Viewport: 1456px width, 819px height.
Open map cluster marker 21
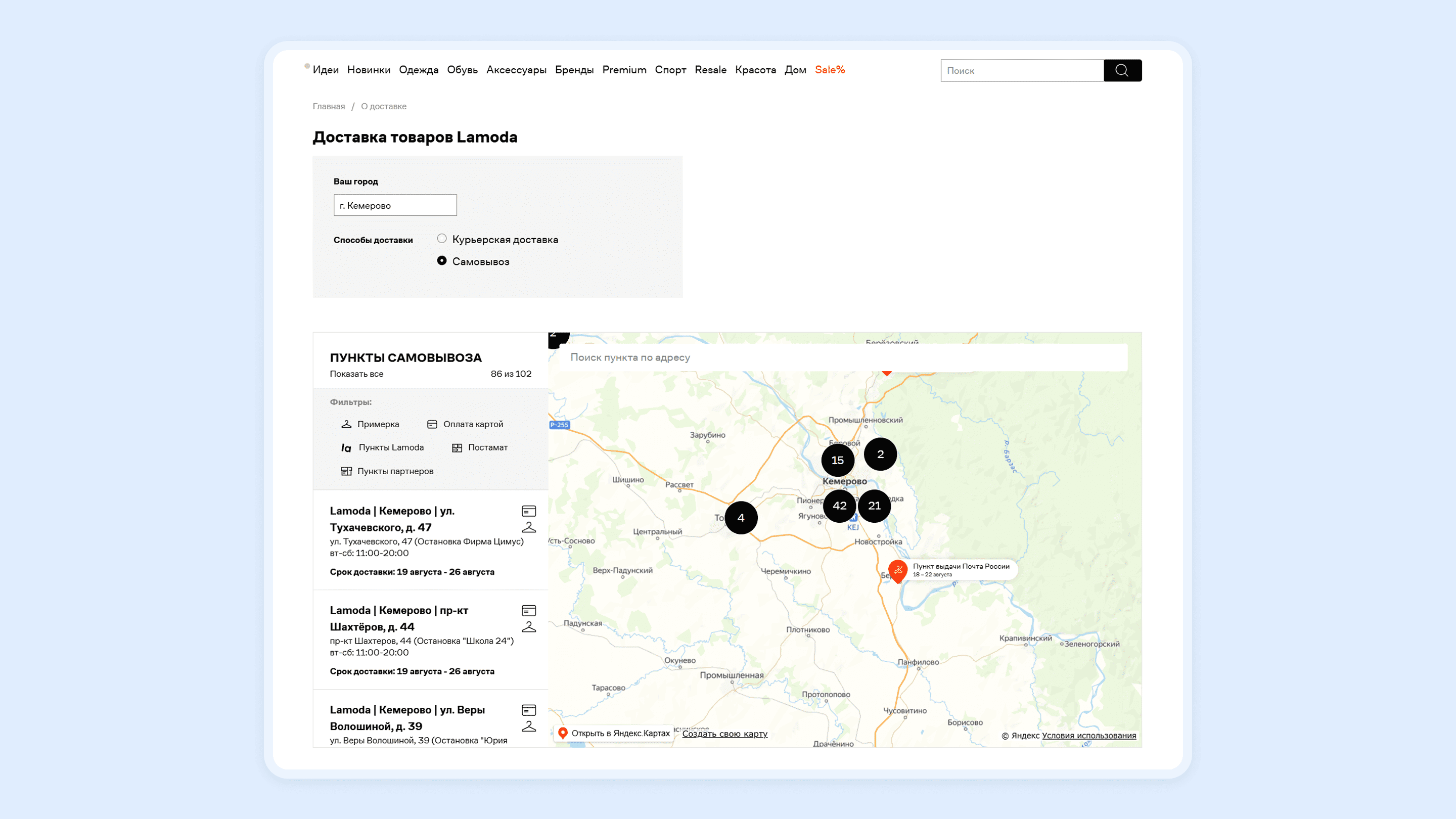point(875,506)
